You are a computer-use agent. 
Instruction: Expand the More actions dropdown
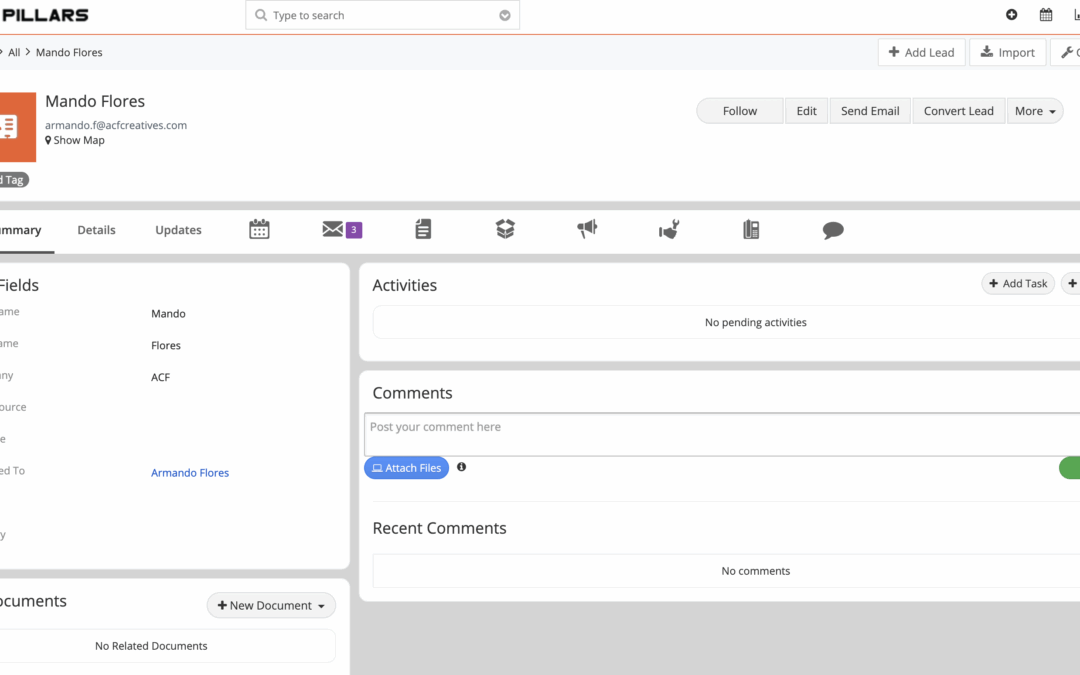pos(1035,111)
